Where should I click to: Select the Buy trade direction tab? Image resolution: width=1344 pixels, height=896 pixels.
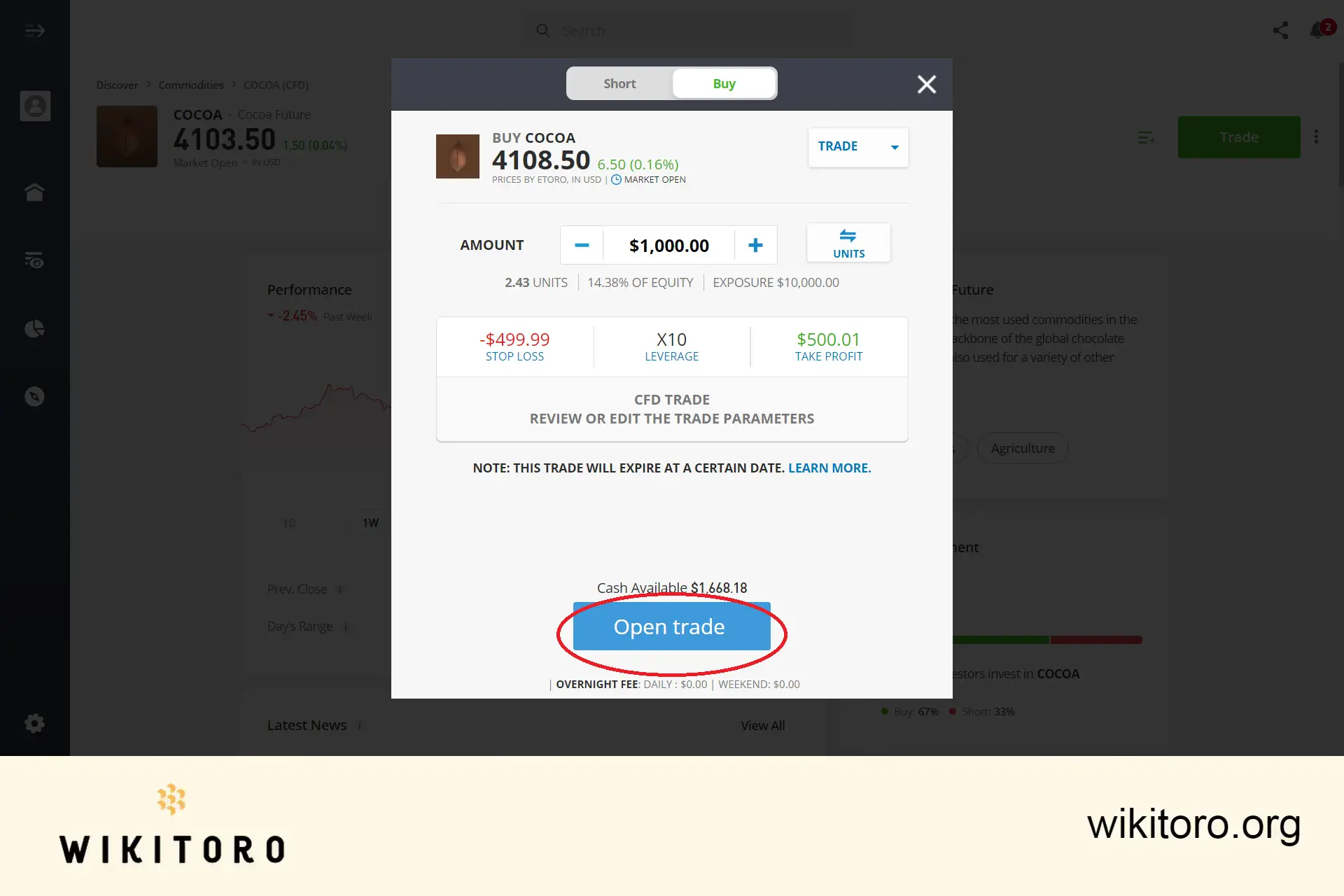(724, 82)
